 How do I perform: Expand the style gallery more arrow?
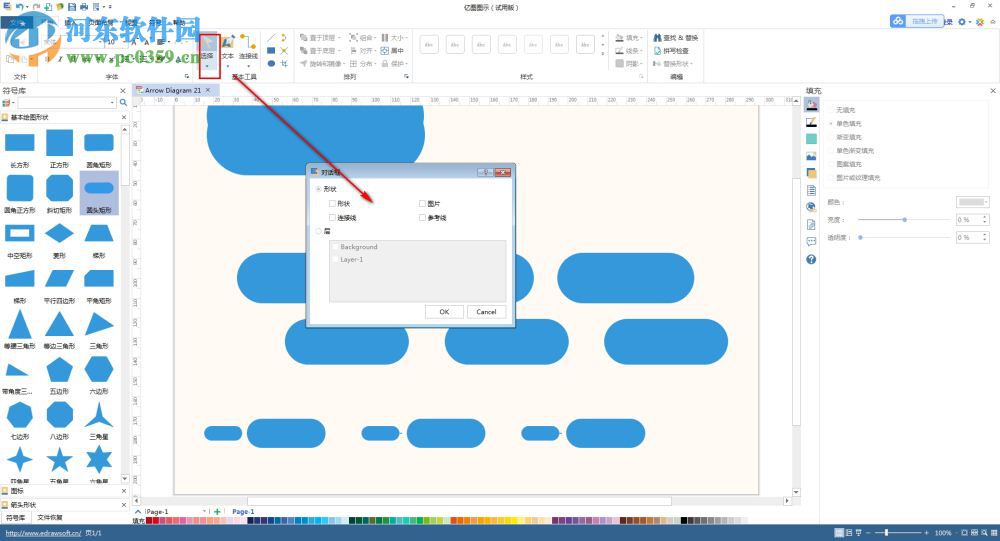coord(603,55)
